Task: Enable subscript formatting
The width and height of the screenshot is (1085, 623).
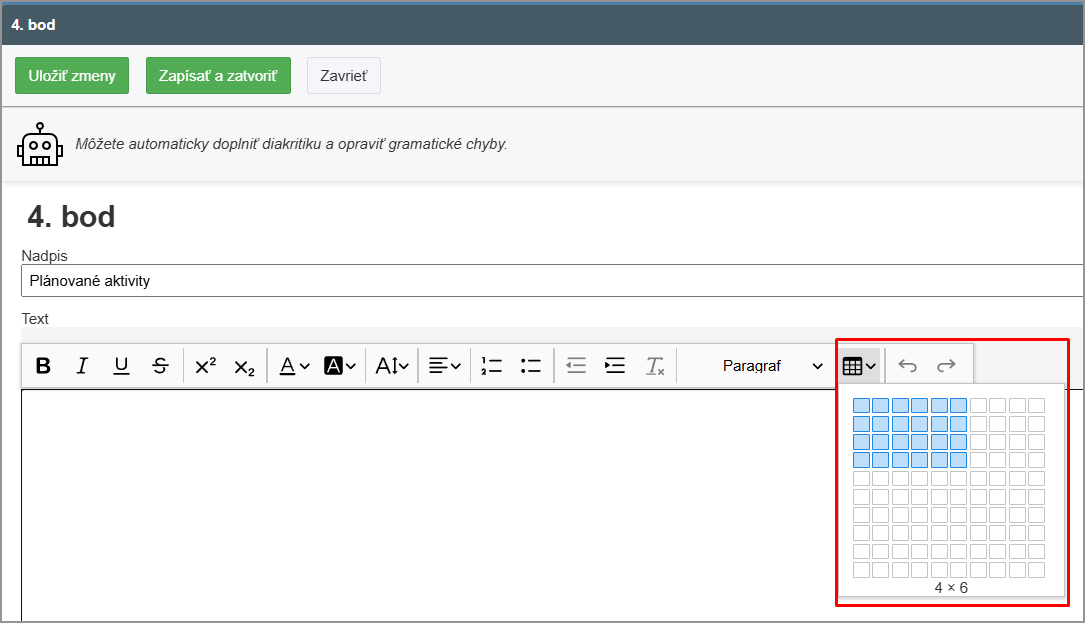Action: [x=244, y=367]
